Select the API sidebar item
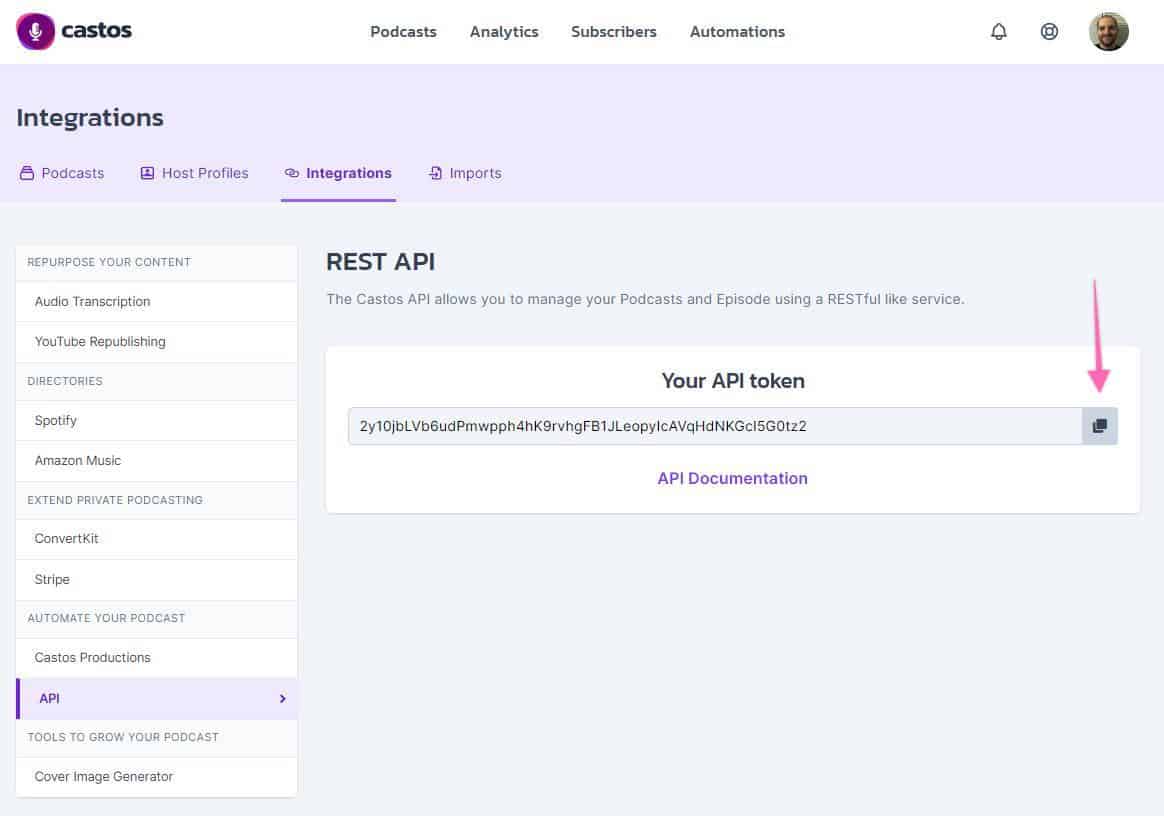Screen dimensions: 1164x816 click(156, 699)
